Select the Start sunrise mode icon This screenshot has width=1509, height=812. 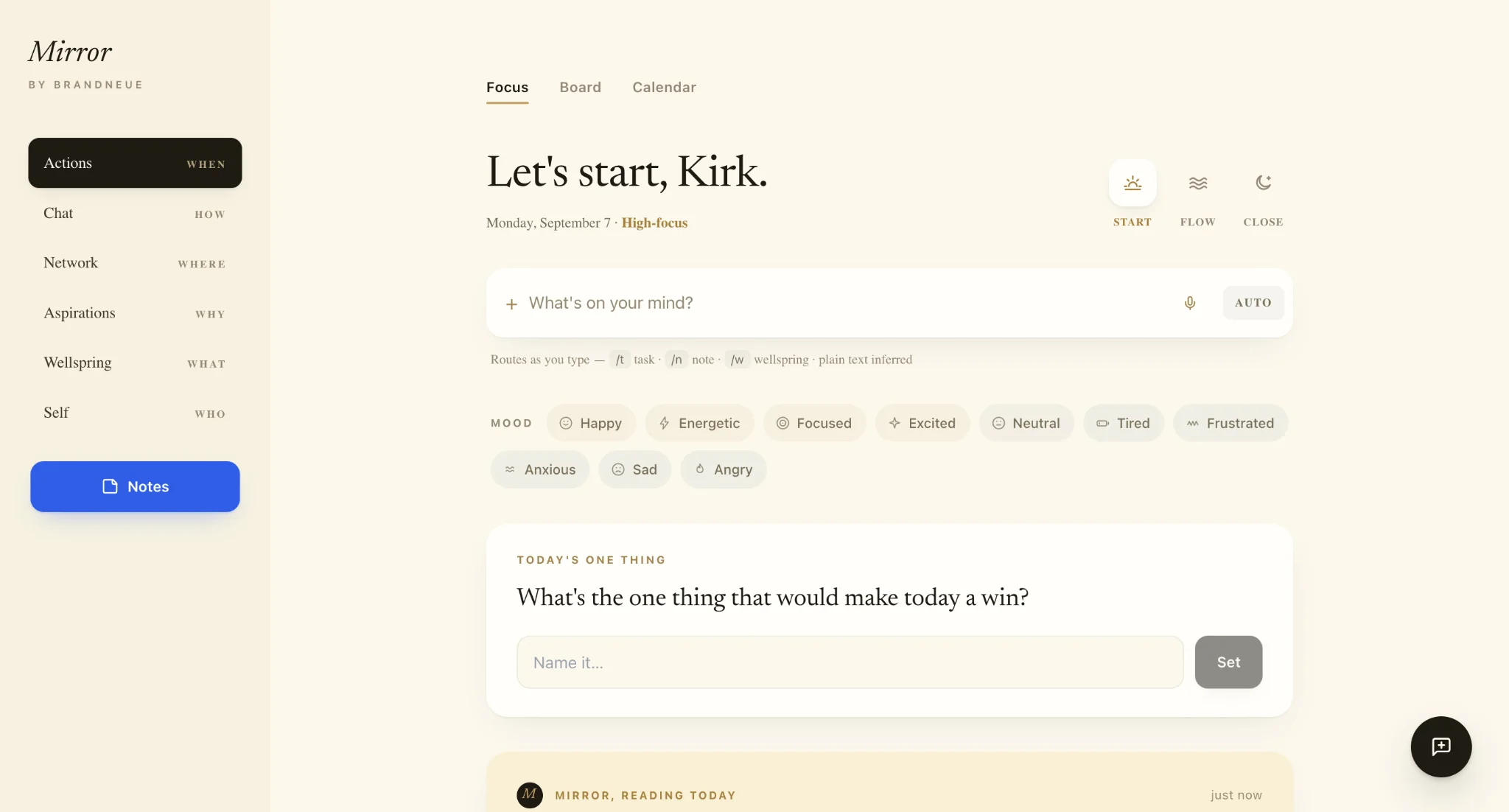click(1132, 183)
